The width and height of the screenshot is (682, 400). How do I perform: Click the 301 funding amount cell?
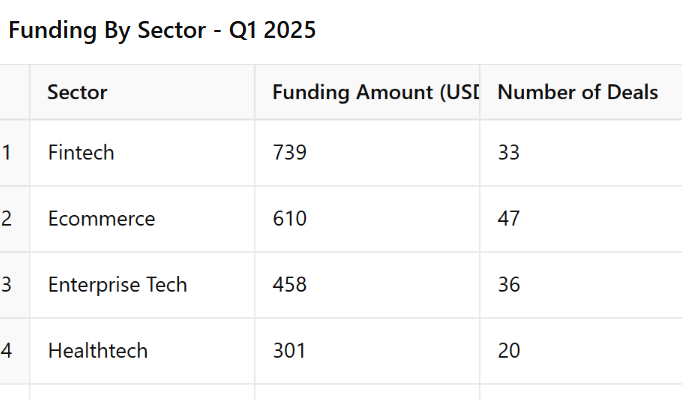click(367, 351)
